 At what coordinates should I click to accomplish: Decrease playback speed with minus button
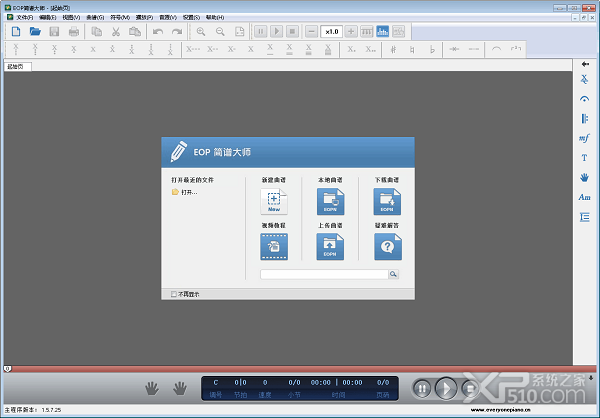pyautogui.click(x=311, y=31)
